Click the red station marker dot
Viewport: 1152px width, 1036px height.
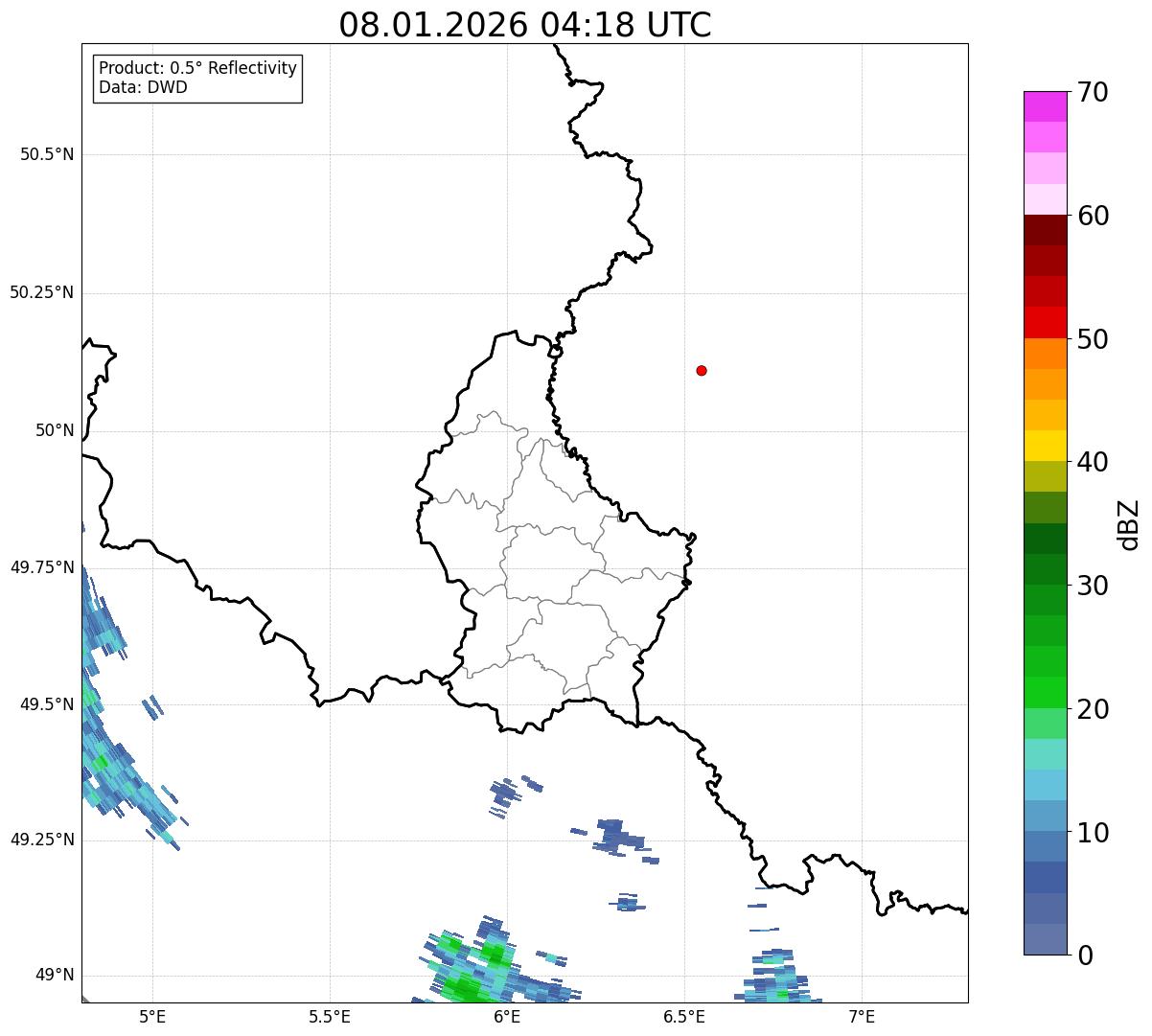point(702,370)
